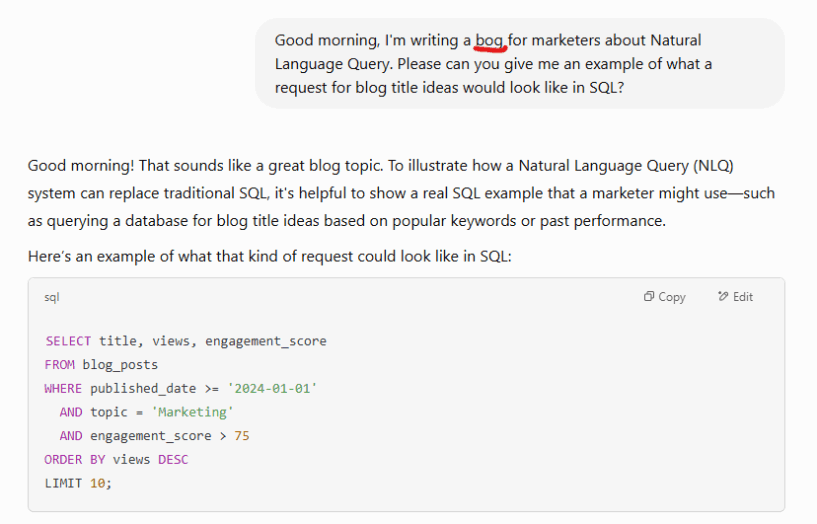Click the WHERE keyword in the query
This screenshot has width=817, height=524.
pyautogui.click(x=63, y=388)
